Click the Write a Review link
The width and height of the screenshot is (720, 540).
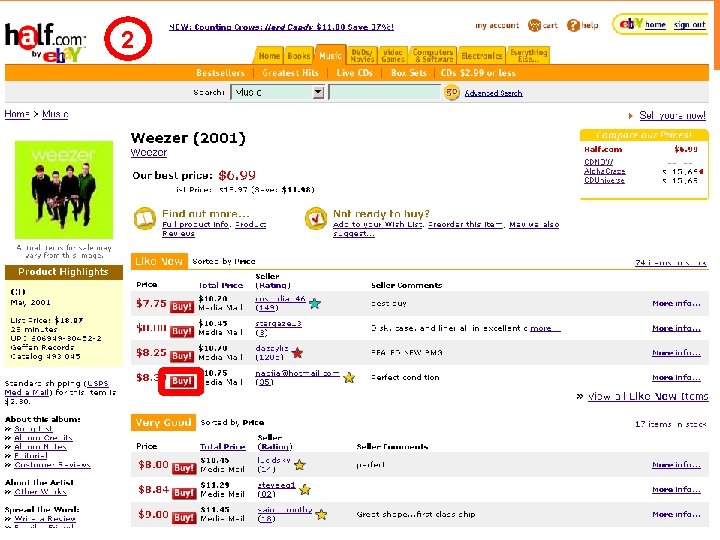(x=45, y=519)
